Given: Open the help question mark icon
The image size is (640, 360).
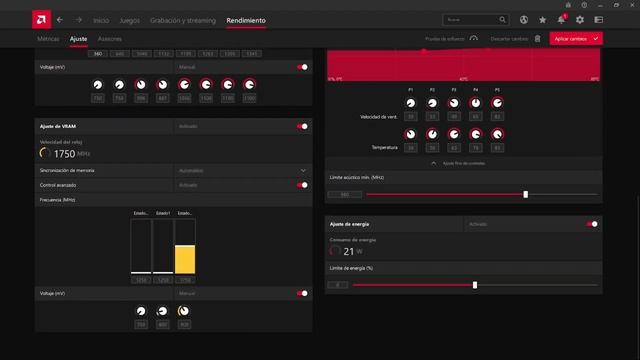Looking at the screenshot, I should click(584, 5).
